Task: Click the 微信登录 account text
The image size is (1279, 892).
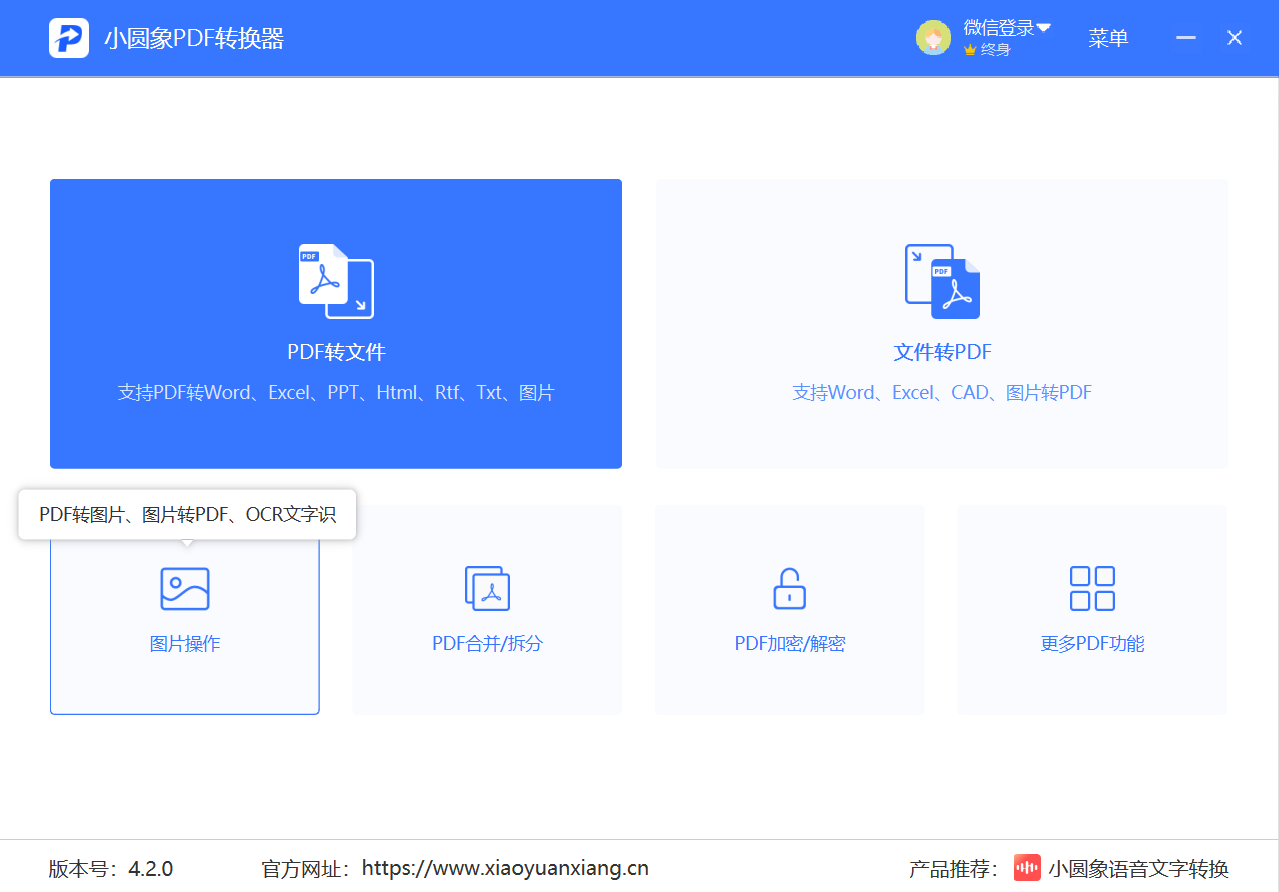Action: point(999,28)
